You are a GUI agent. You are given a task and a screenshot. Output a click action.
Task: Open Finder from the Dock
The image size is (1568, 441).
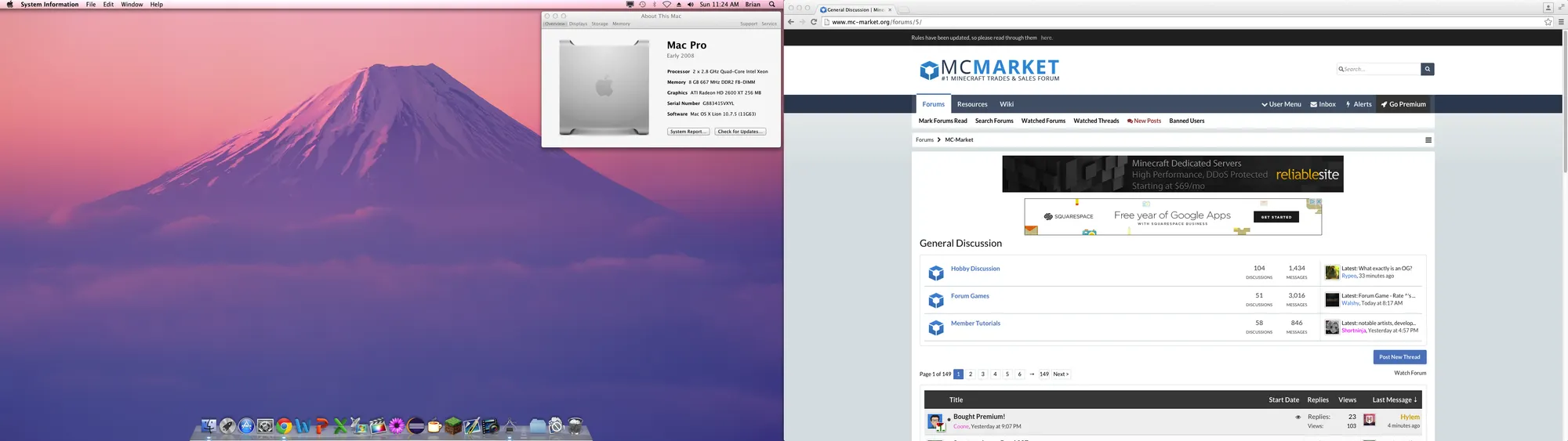(x=209, y=425)
